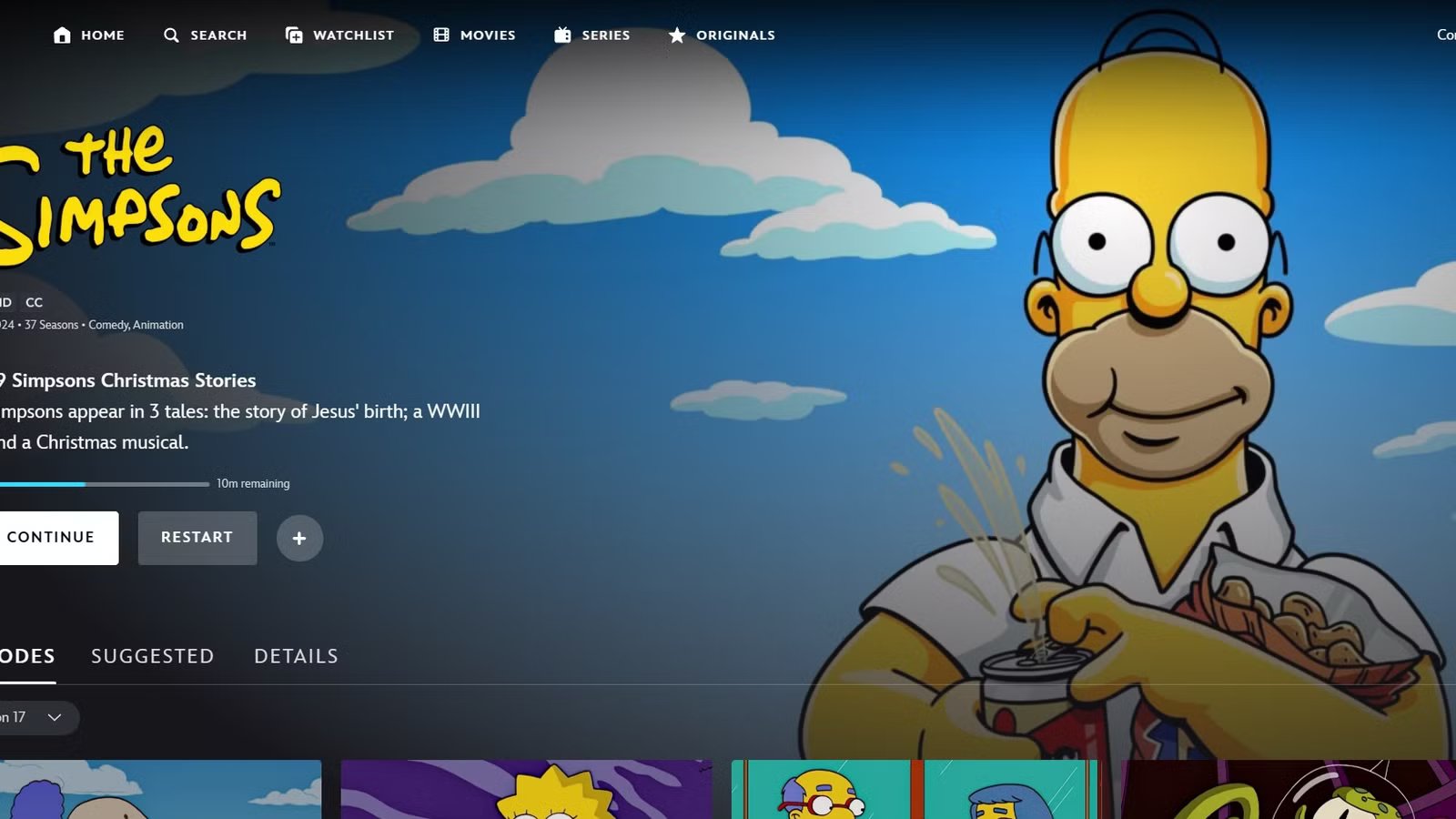Open the episode thumbnail showing Milhouse
The width and height of the screenshot is (1456, 819).
(915, 789)
